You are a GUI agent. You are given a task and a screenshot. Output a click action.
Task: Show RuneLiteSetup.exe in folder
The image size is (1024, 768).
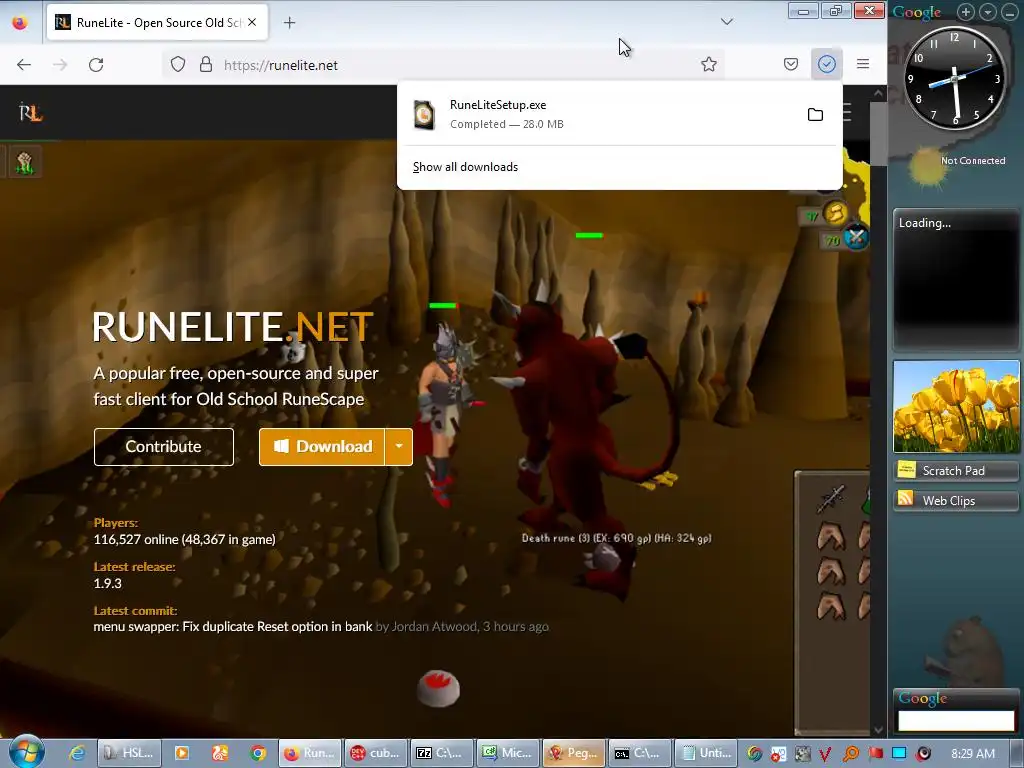click(x=815, y=115)
